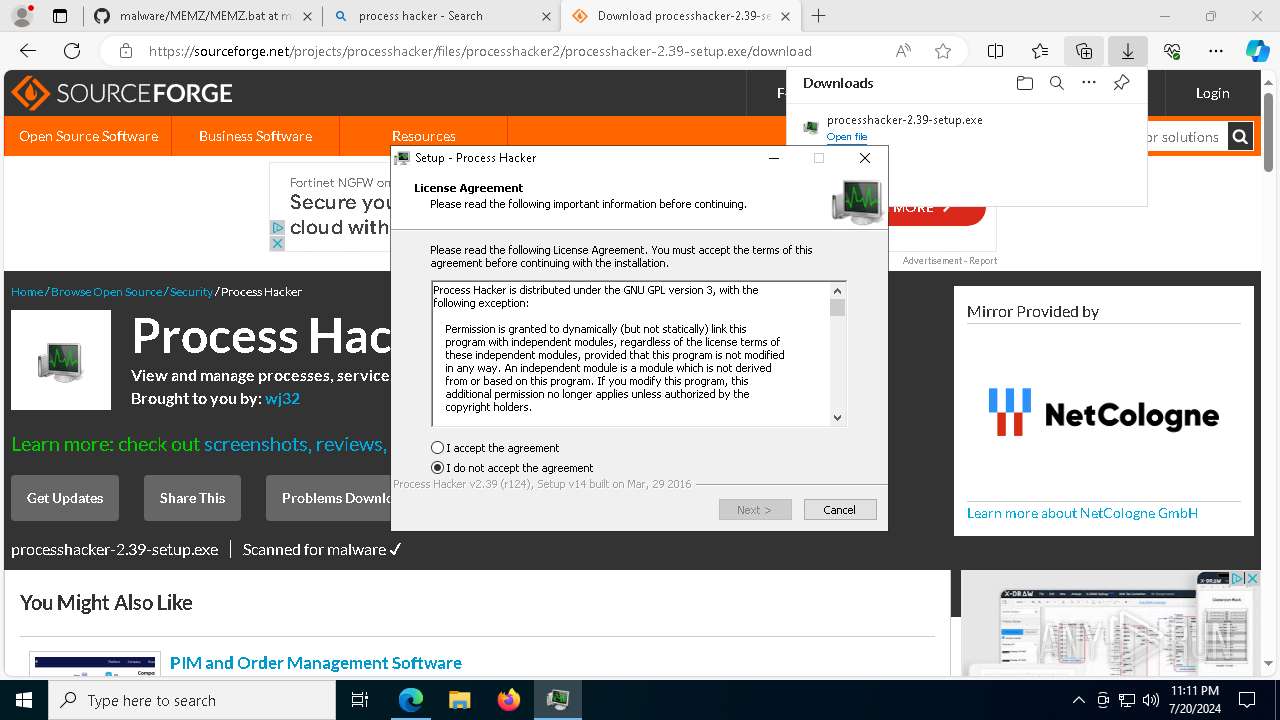Click the site lock icon in address bar
The width and height of the screenshot is (1280, 720).
tap(125, 51)
